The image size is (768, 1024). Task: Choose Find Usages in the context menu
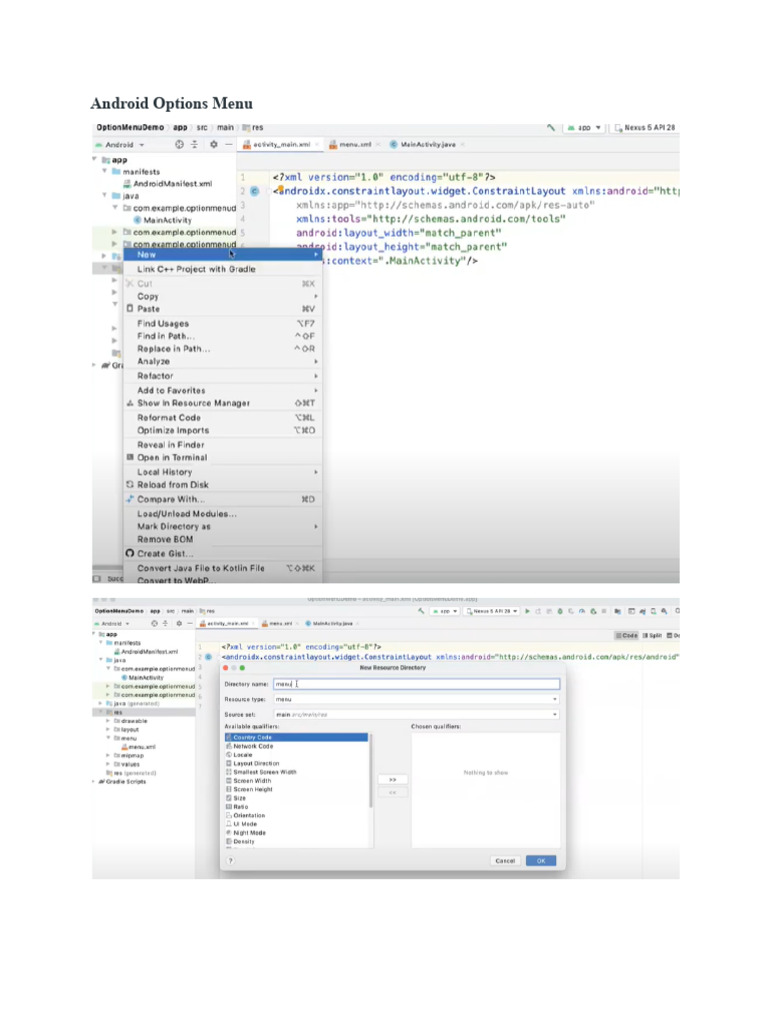(223, 323)
